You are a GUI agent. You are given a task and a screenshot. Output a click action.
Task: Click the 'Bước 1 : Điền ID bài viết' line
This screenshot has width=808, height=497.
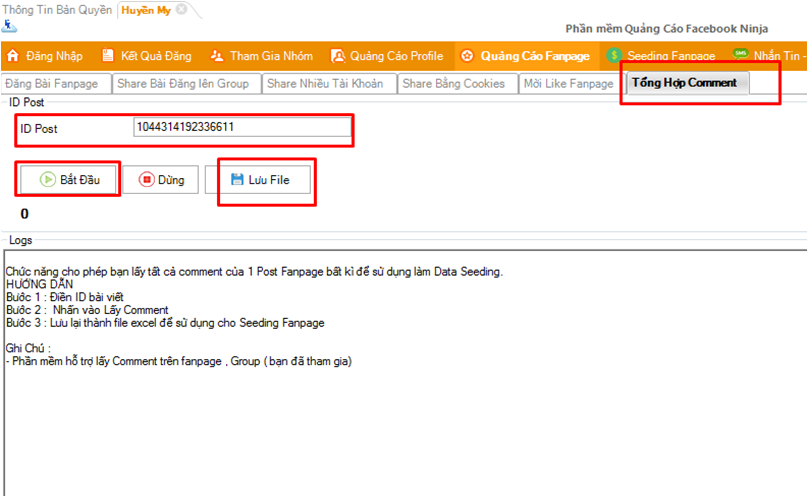coord(65,297)
